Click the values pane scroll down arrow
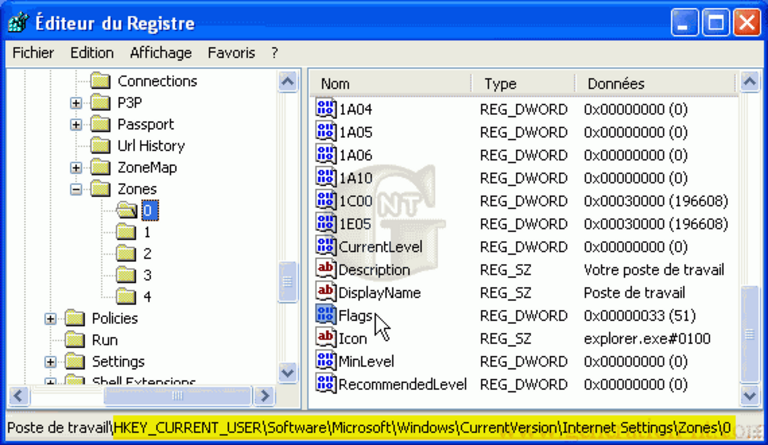This screenshot has height=445, width=768. click(x=750, y=395)
